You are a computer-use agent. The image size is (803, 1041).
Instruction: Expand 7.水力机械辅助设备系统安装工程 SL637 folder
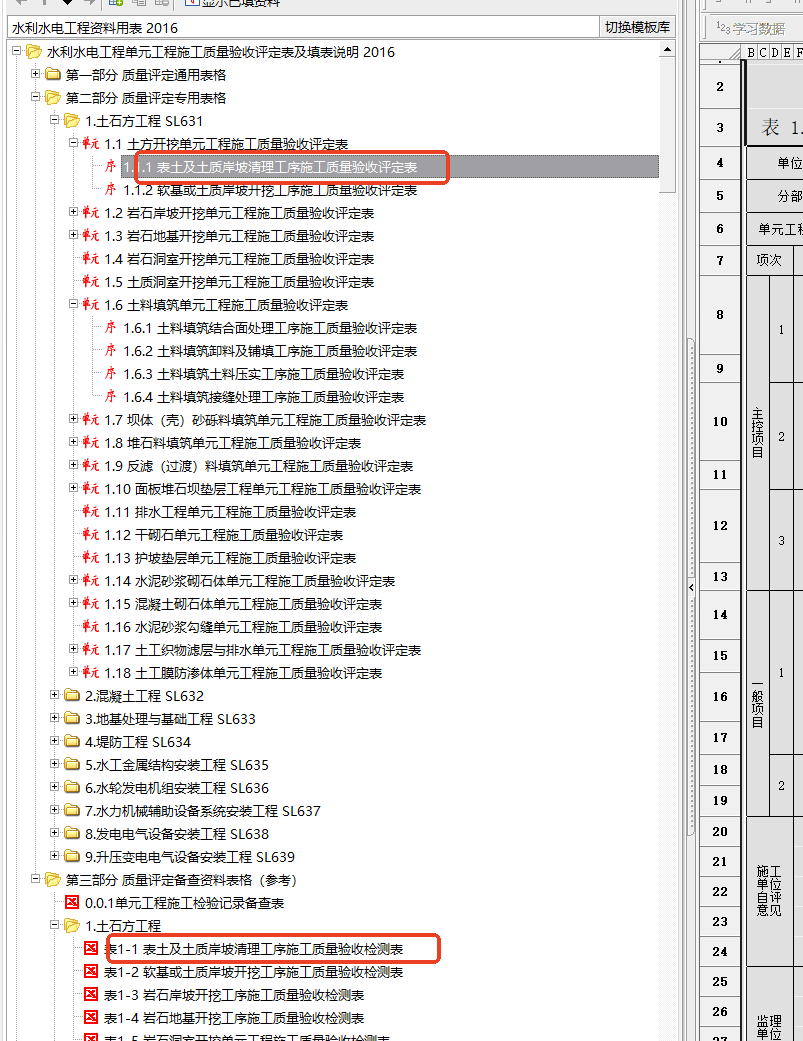point(54,810)
